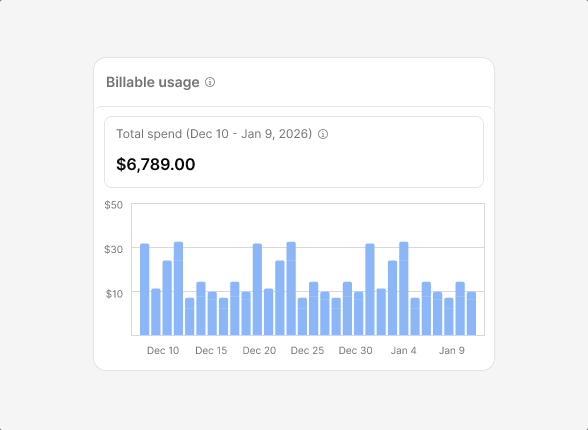Click the $30 y-axis label

[x=114, y=249]
